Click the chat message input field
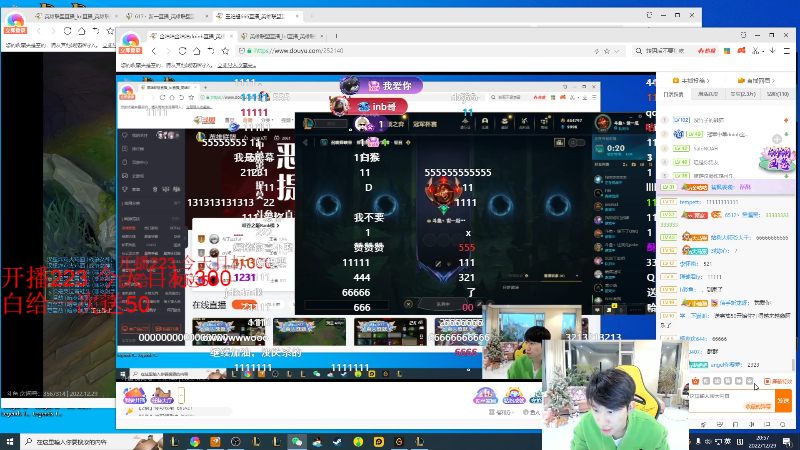Image resolution: width=800 pixels, height=450 pixels. pos(731,400)
